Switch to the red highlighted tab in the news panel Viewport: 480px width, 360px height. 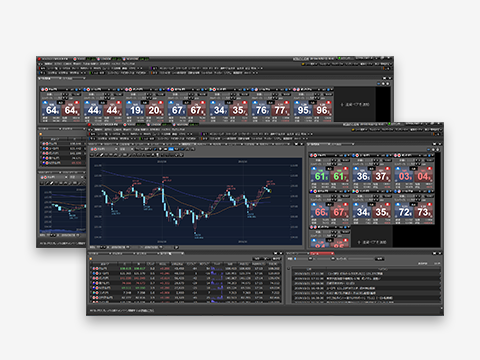click(322, 254)
